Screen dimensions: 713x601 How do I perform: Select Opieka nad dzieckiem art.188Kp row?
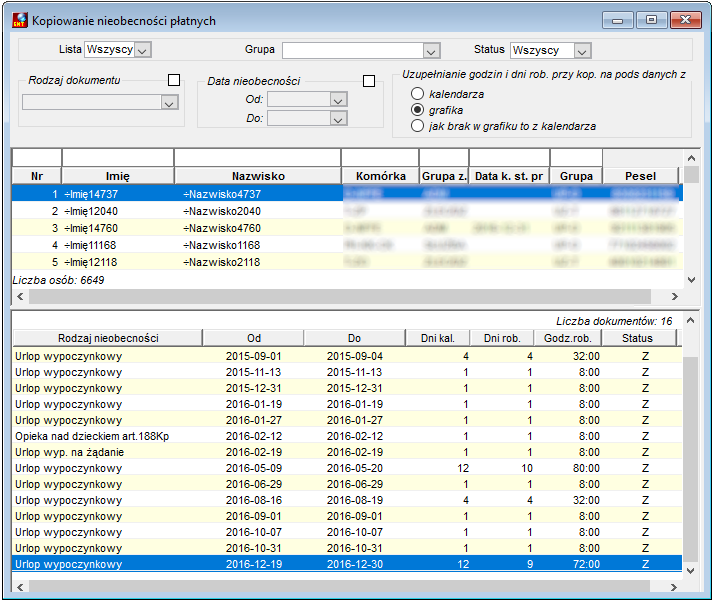pyautogui.click(x=347, y=436)
